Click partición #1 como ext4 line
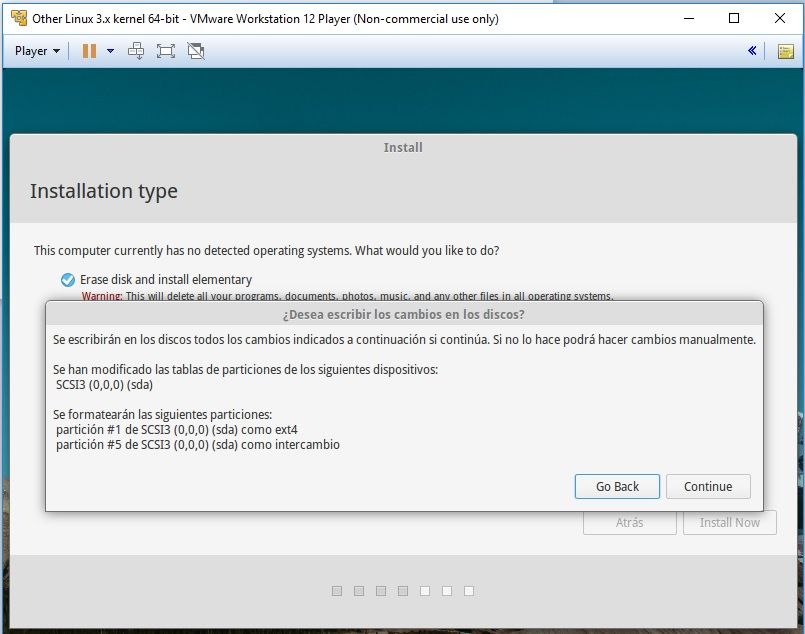 (x=177, y=430)
